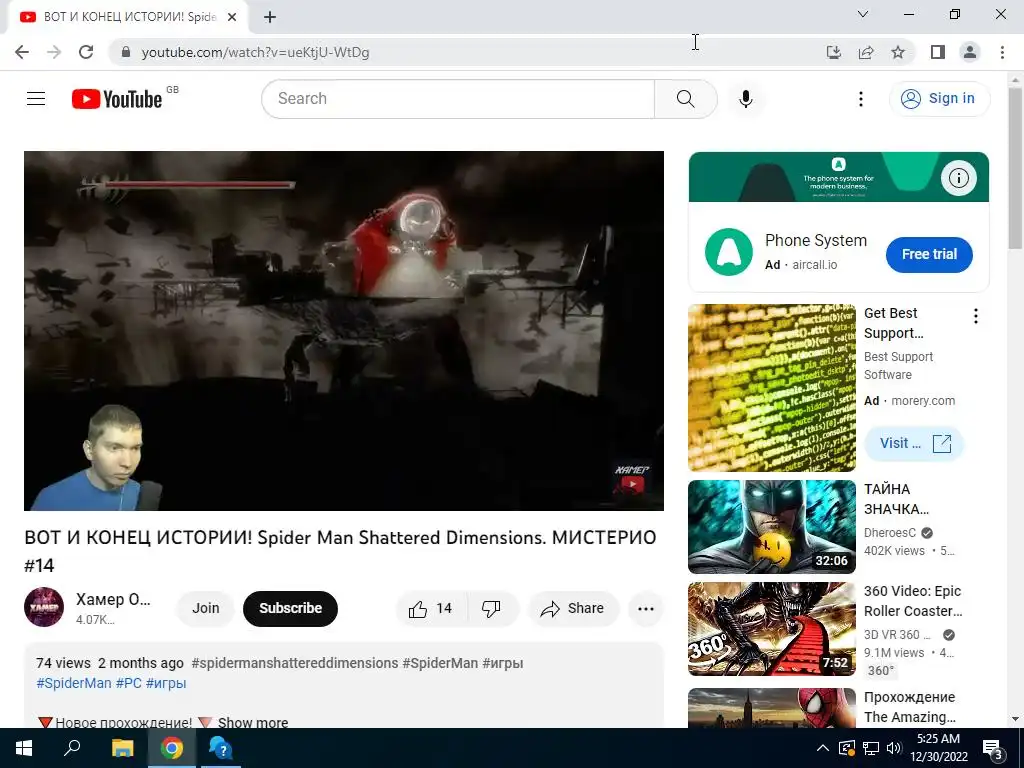The width and height of the screenshot is (1024, 768).
Task: Open the Прохождение The Amazing video title
Action: (x=910, y=707)
